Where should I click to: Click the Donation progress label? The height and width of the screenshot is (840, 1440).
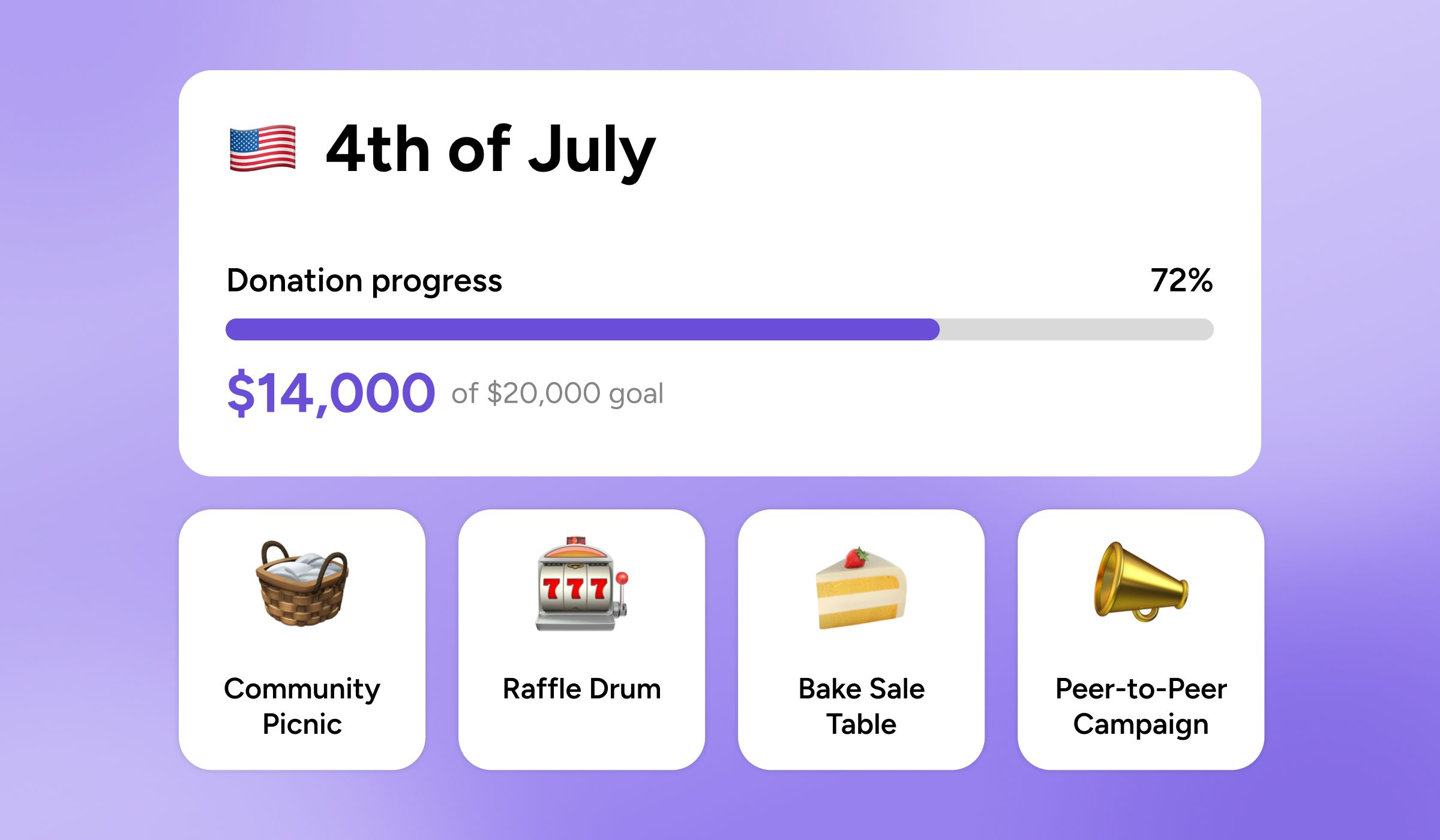pyautogui.click(x=364, y=281)
